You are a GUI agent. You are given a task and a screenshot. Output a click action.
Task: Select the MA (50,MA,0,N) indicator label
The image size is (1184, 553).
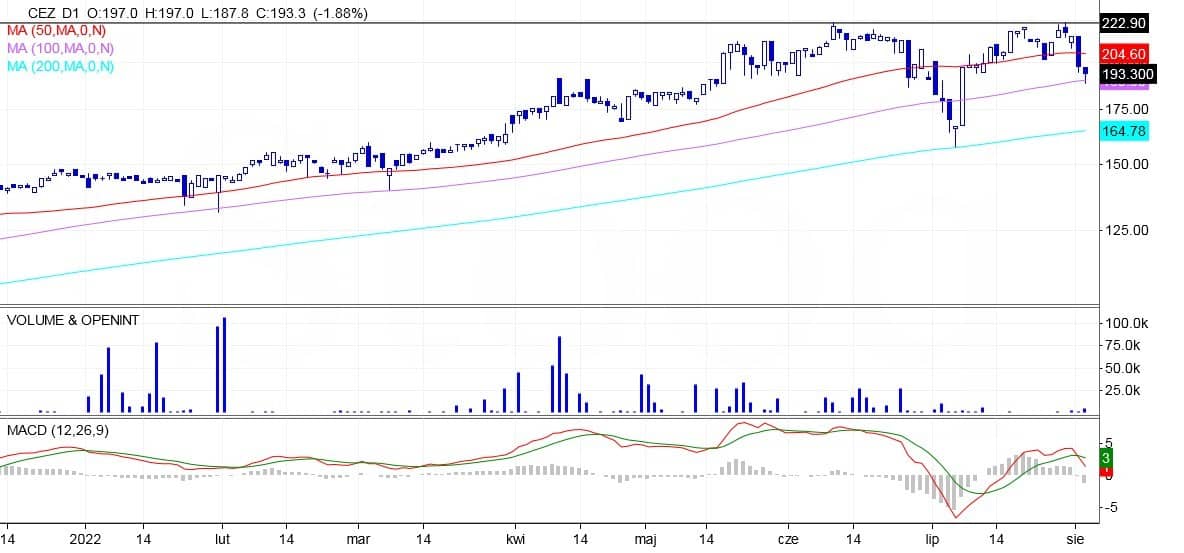[x=60, y=31]
